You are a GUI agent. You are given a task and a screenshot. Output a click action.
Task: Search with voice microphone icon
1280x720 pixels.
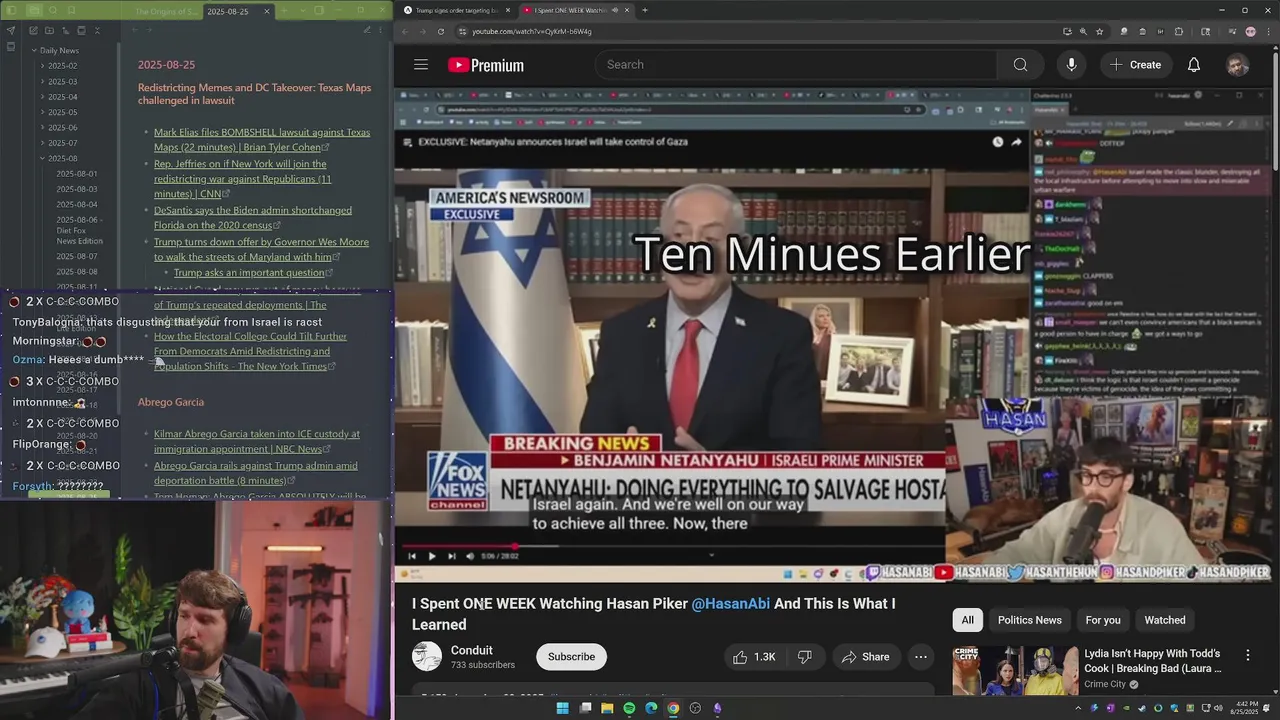pyautogui.click(x=1071, y=65)
